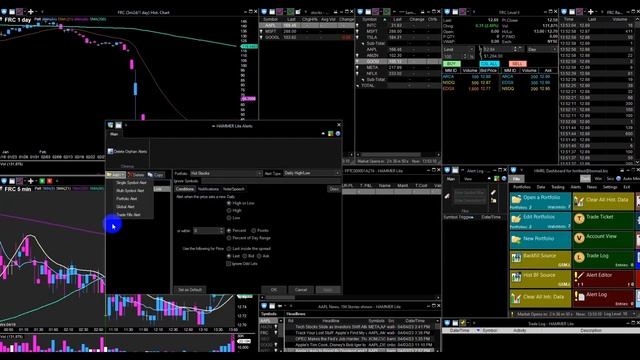The width and height of the screenshot is (640, 360).
Task: Click the shield icon in the Alerts window title bar
Action: 110,125
